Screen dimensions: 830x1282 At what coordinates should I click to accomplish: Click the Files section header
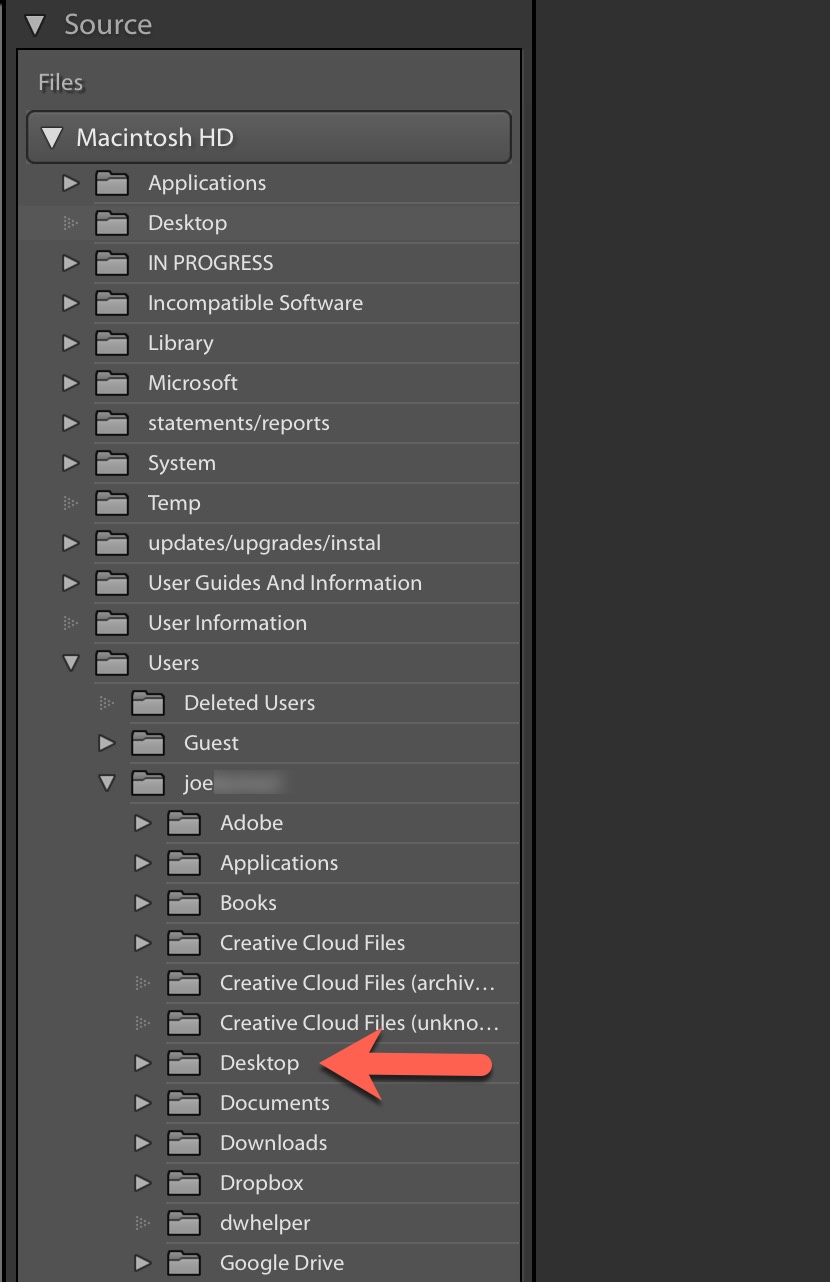(60, 82)
